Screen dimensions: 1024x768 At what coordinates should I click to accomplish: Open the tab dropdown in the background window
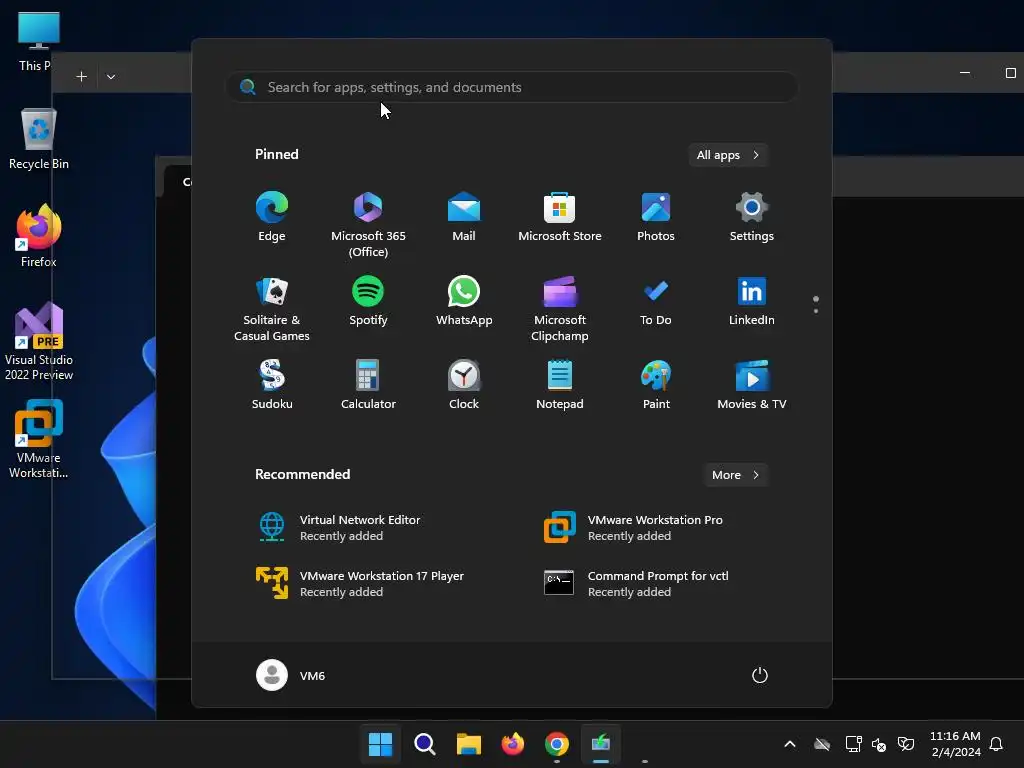tap(111, 76)
